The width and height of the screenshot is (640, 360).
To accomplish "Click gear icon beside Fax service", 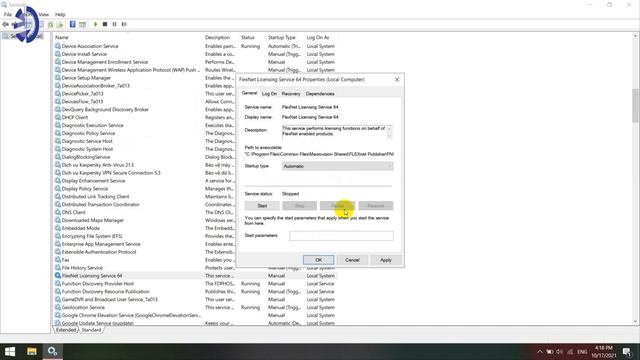I will point(58,260).
